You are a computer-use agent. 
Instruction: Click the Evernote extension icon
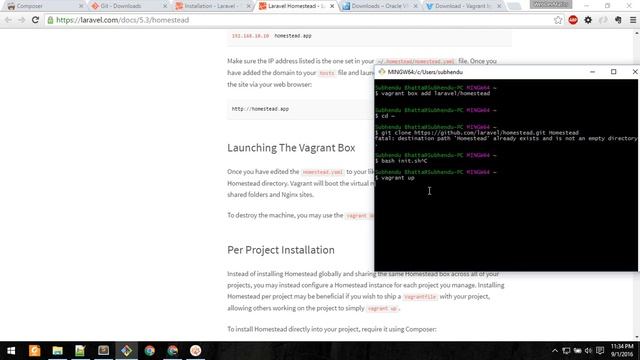(618, 20)
